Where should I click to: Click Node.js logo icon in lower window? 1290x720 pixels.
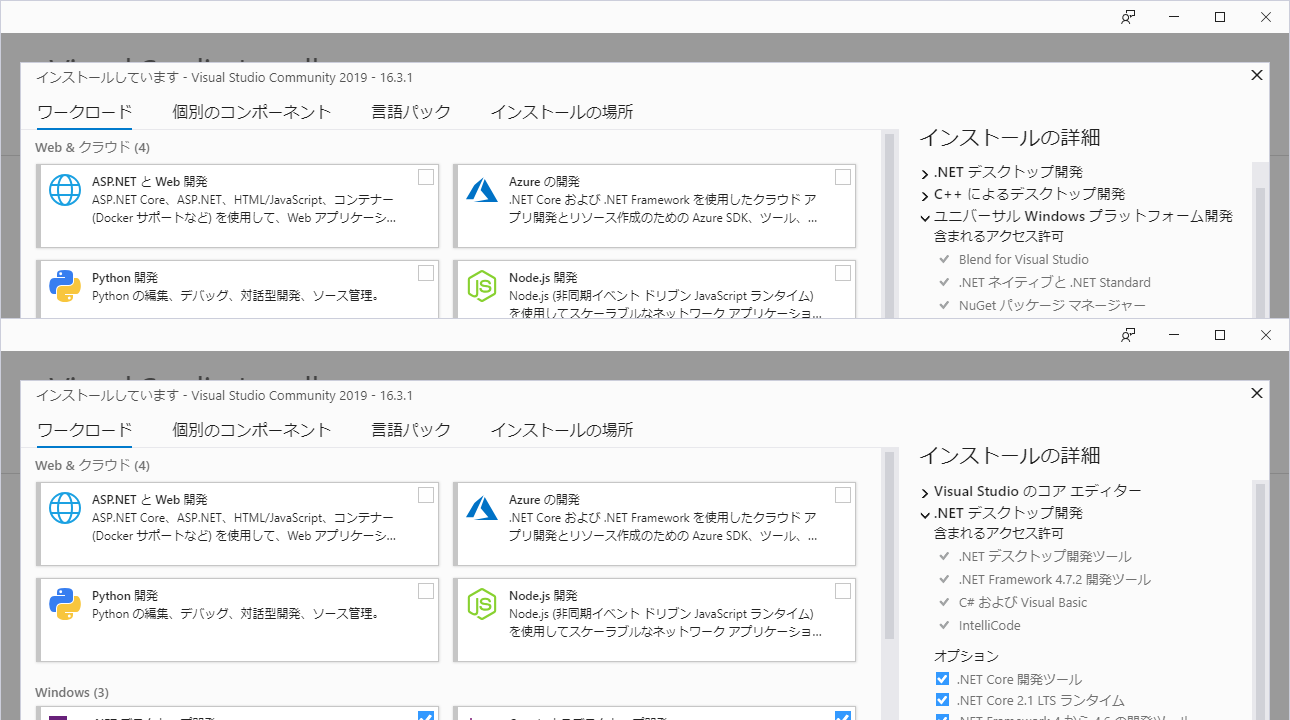(x=482, y=604)
